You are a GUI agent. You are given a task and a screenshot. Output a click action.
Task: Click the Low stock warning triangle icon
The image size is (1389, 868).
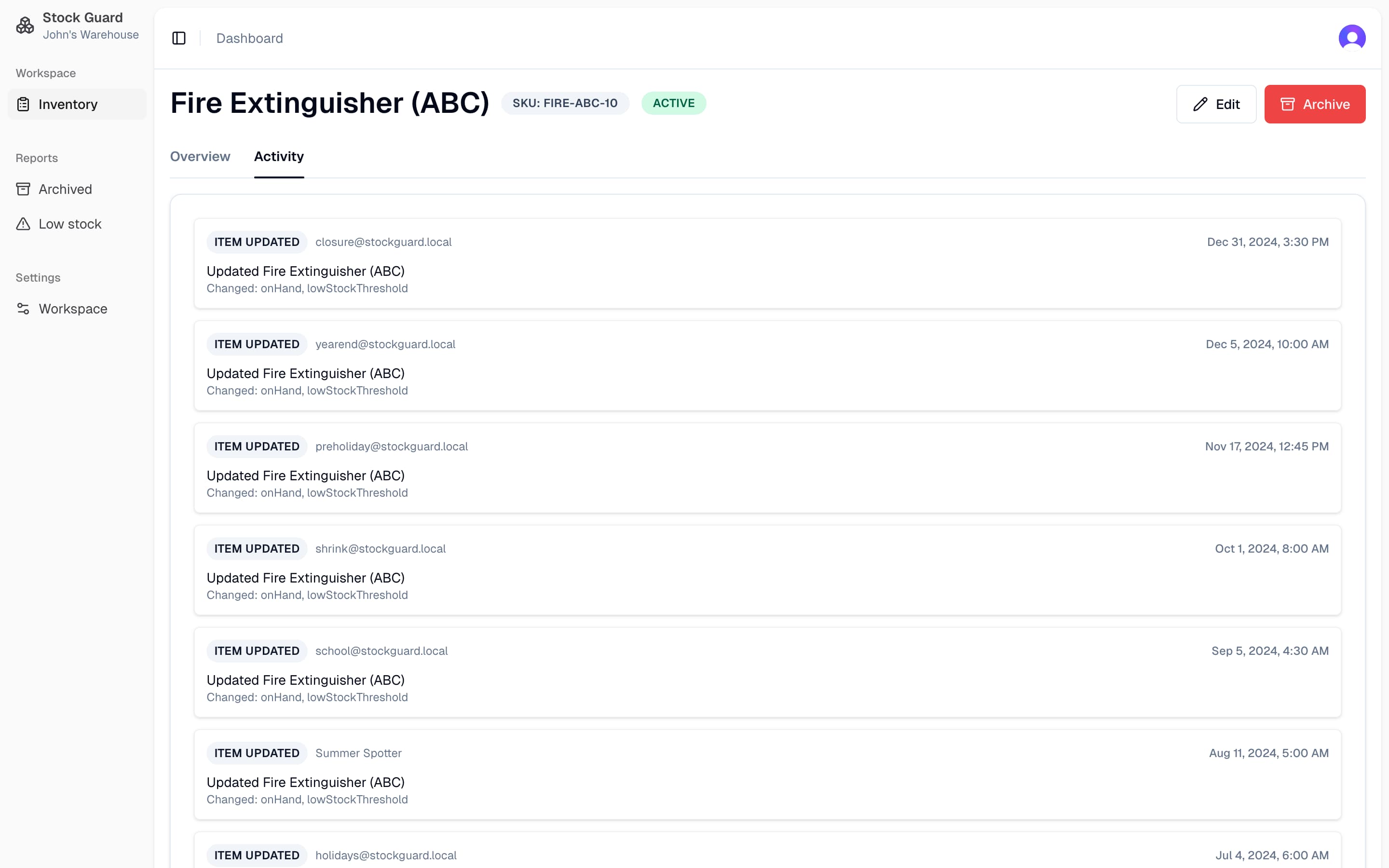click(23, 224)
